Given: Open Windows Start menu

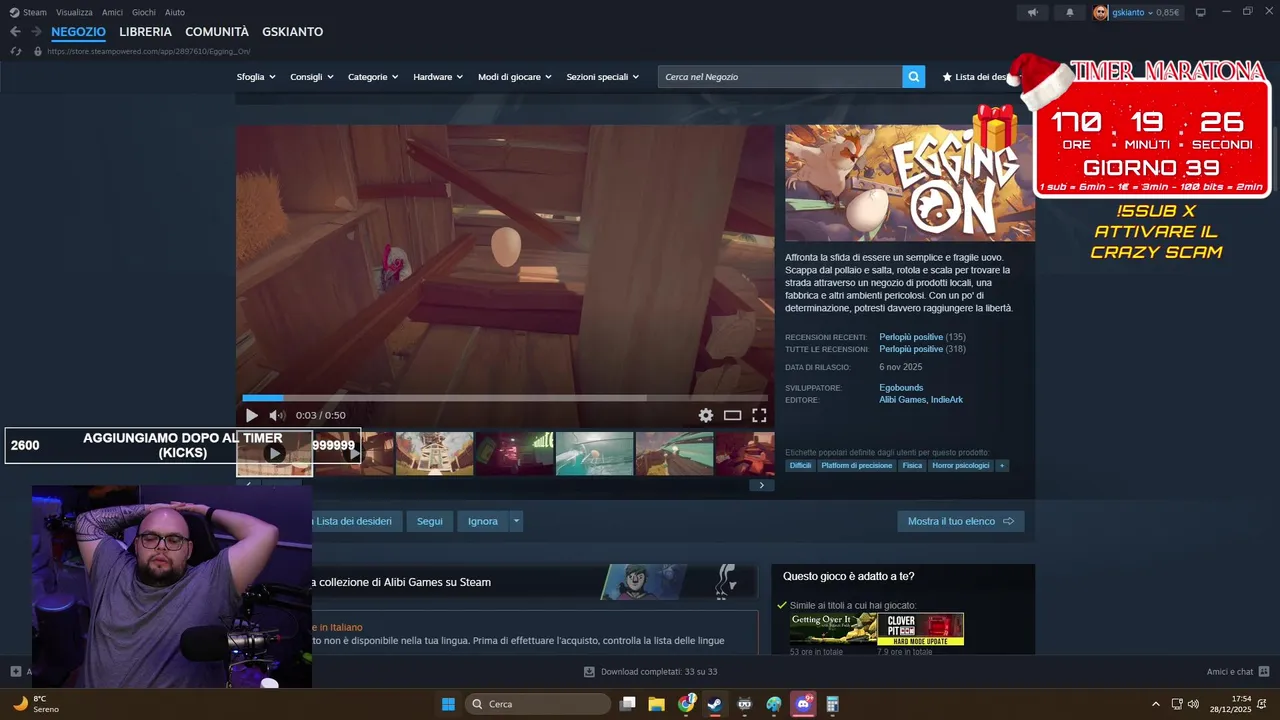Looking at the screenshot, I should [x=448, y=704].
